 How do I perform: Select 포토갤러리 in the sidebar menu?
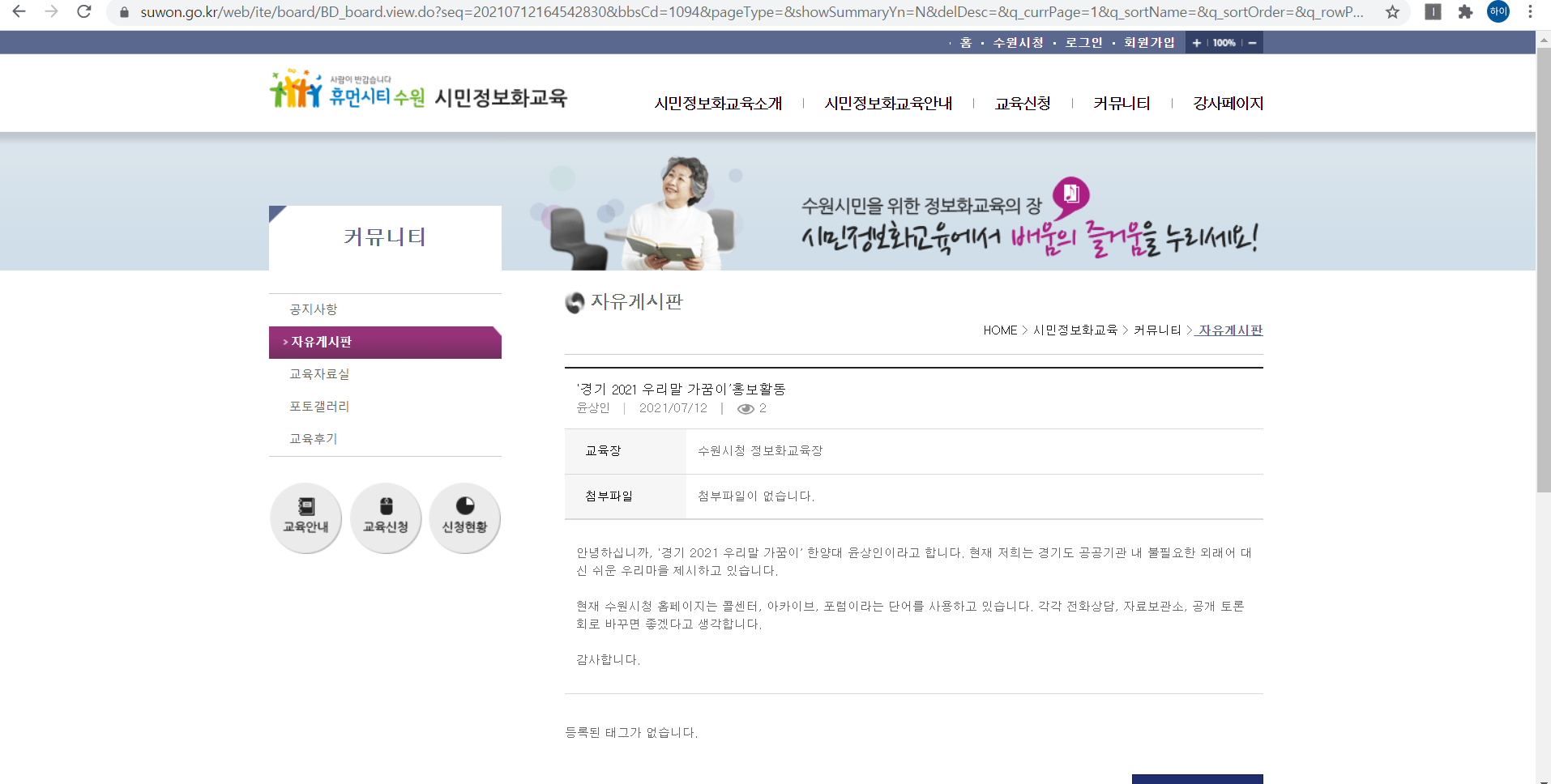[x=319, y=407]
